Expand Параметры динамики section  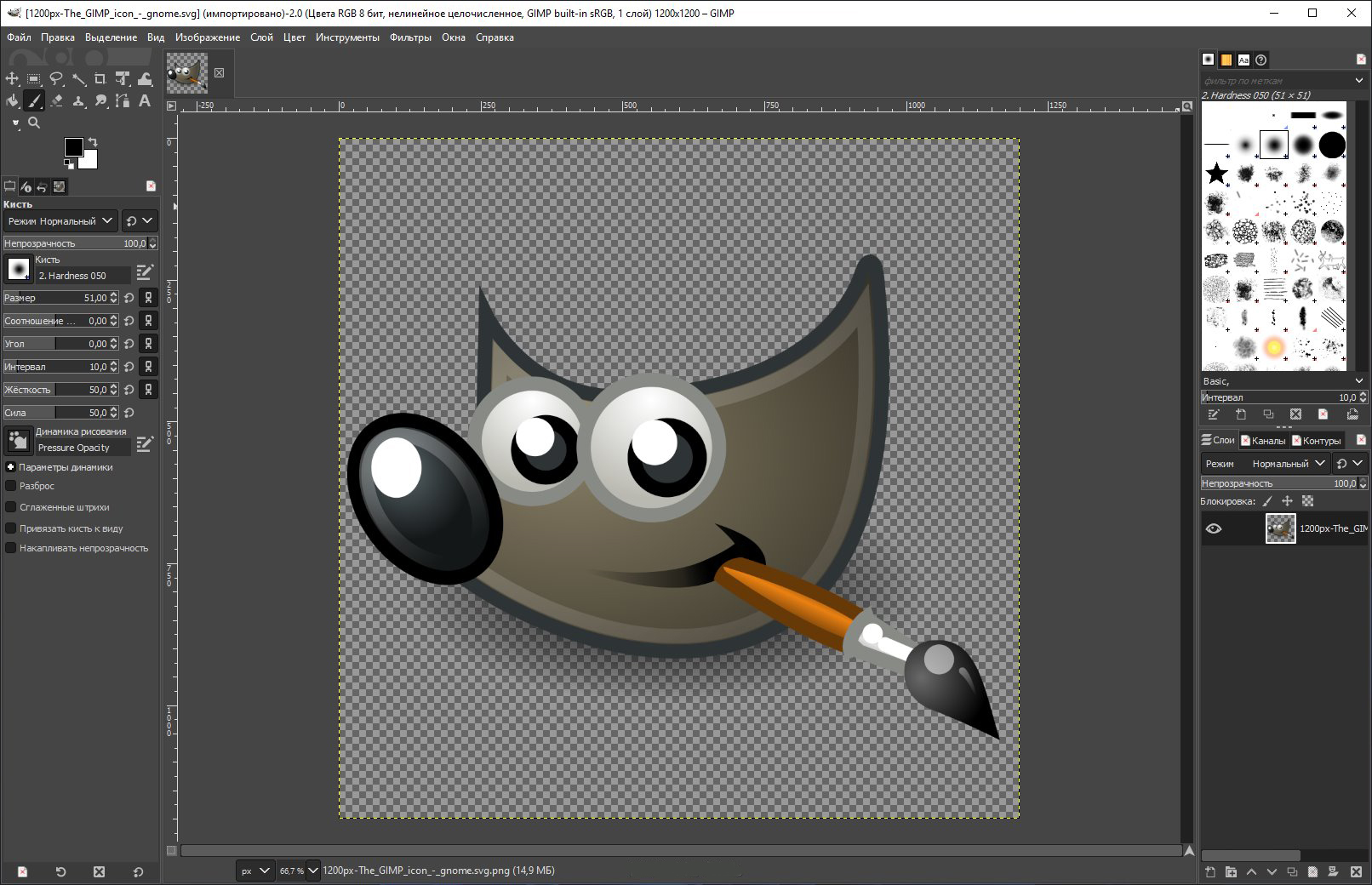(11, 467)
